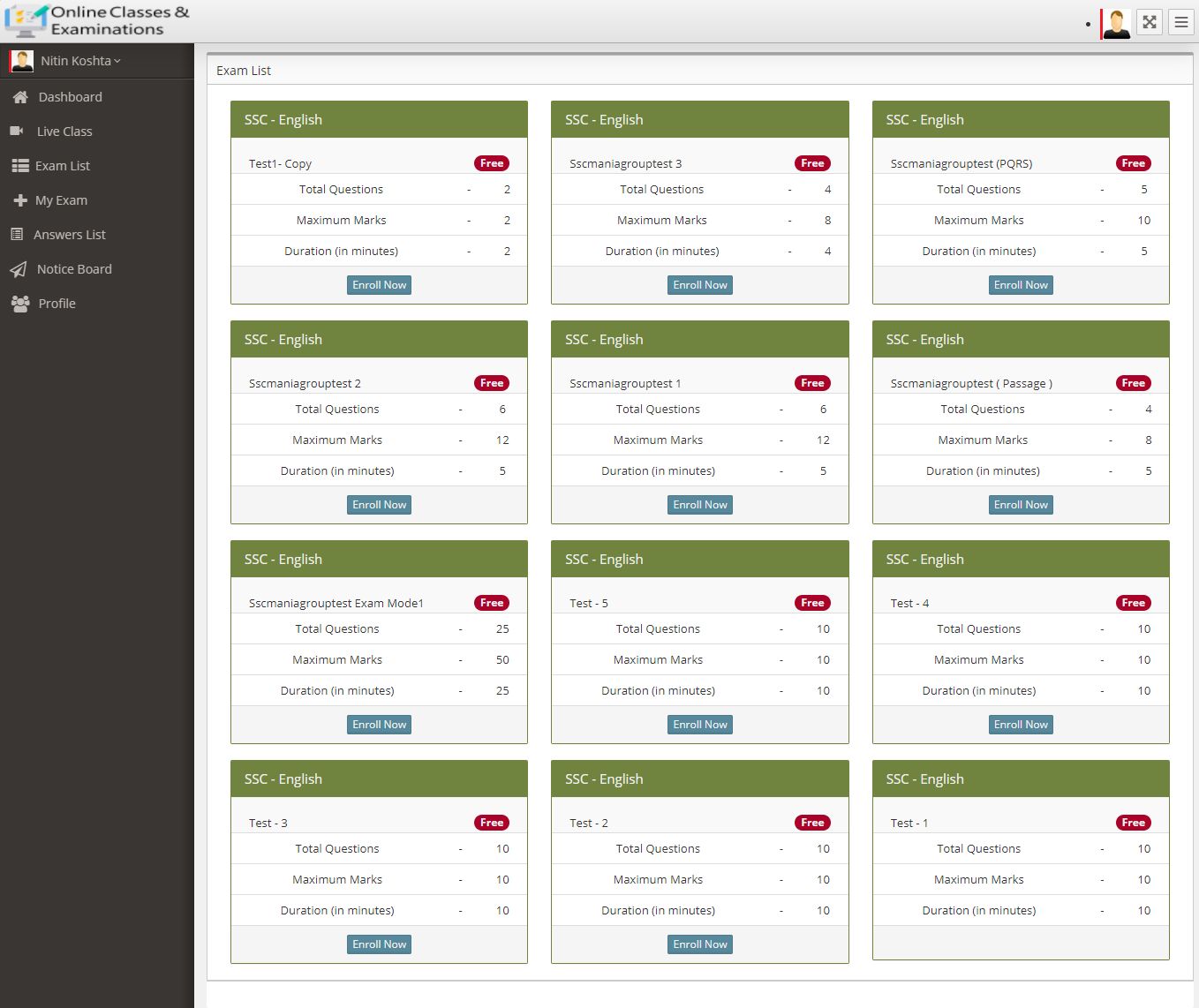Click the Dashboard home icon
The image size is (1199, 1008).
coord(19,97)
